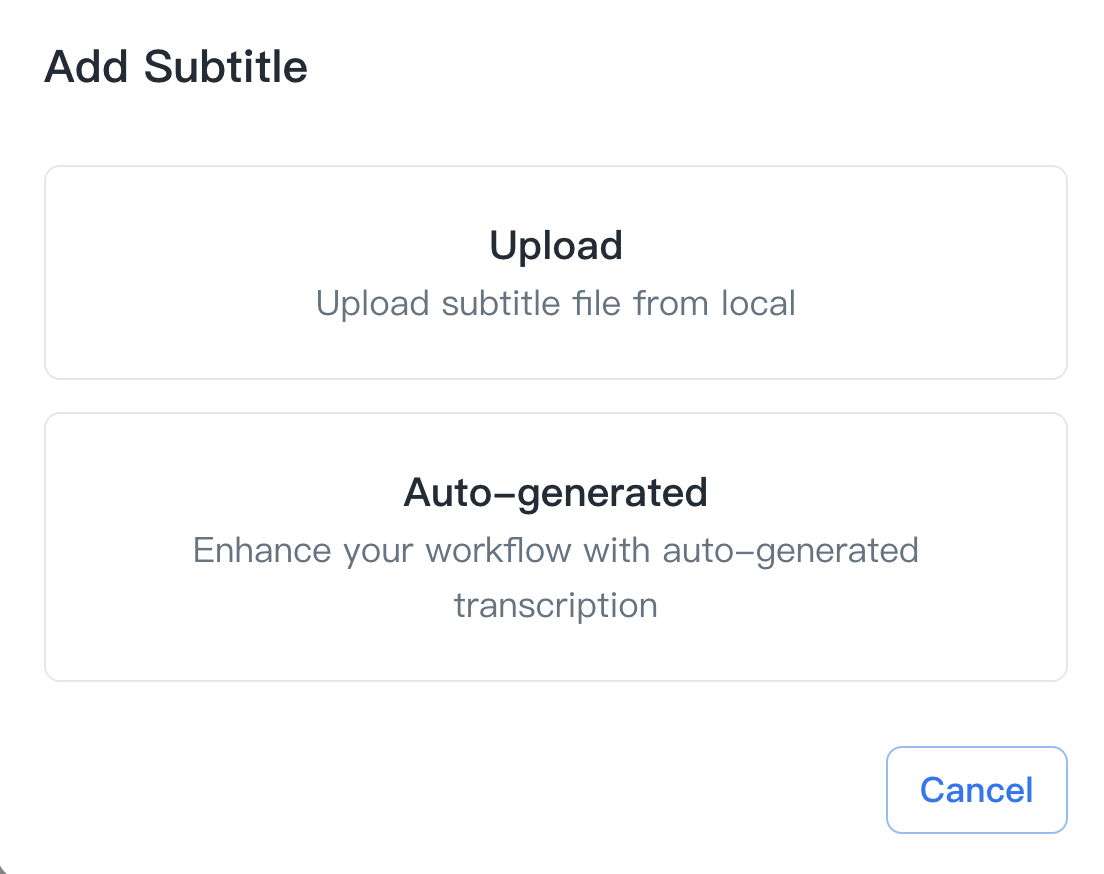Click the "Enhance your workflow" description text
Image resolution: width=1104 pixels, height=874 pixels.
555,551
